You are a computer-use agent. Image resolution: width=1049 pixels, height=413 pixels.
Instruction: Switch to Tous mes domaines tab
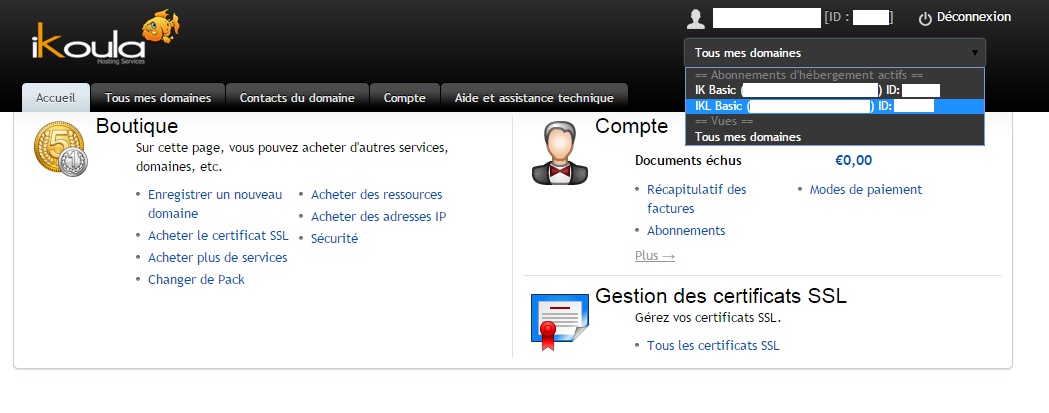click(x=158, y=98)
